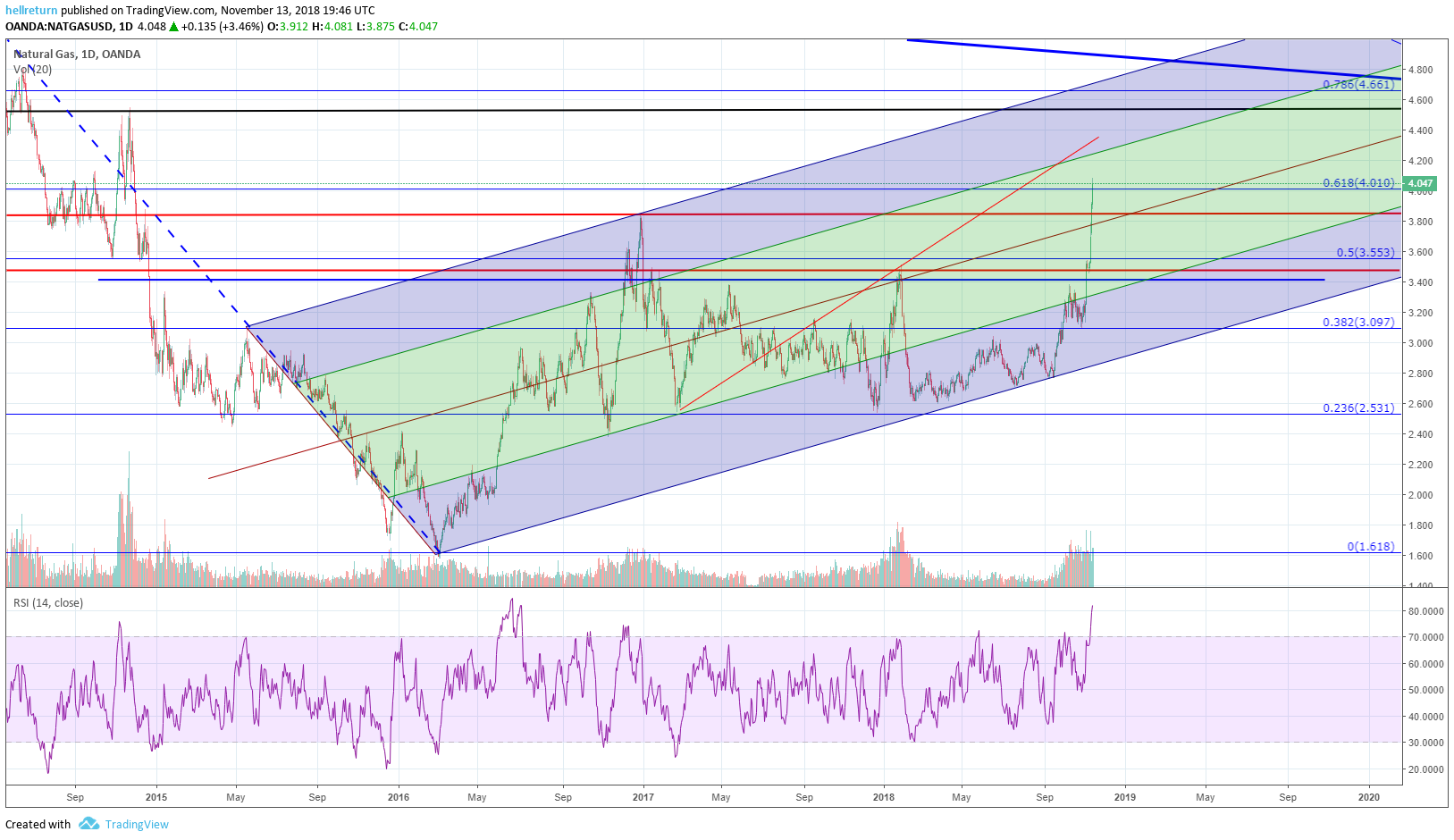Click the RSI 50.0000 scale label
The width and height of the screenshot is (1454, 840).
pyautogui.click(x=1425, y=690)
